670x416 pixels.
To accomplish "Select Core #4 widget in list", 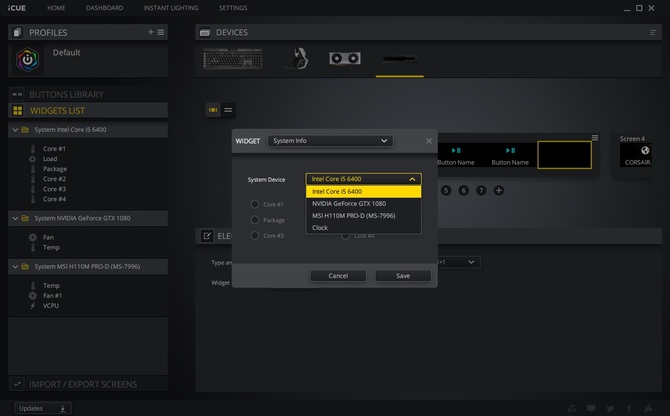I will (x=54, y=199).
